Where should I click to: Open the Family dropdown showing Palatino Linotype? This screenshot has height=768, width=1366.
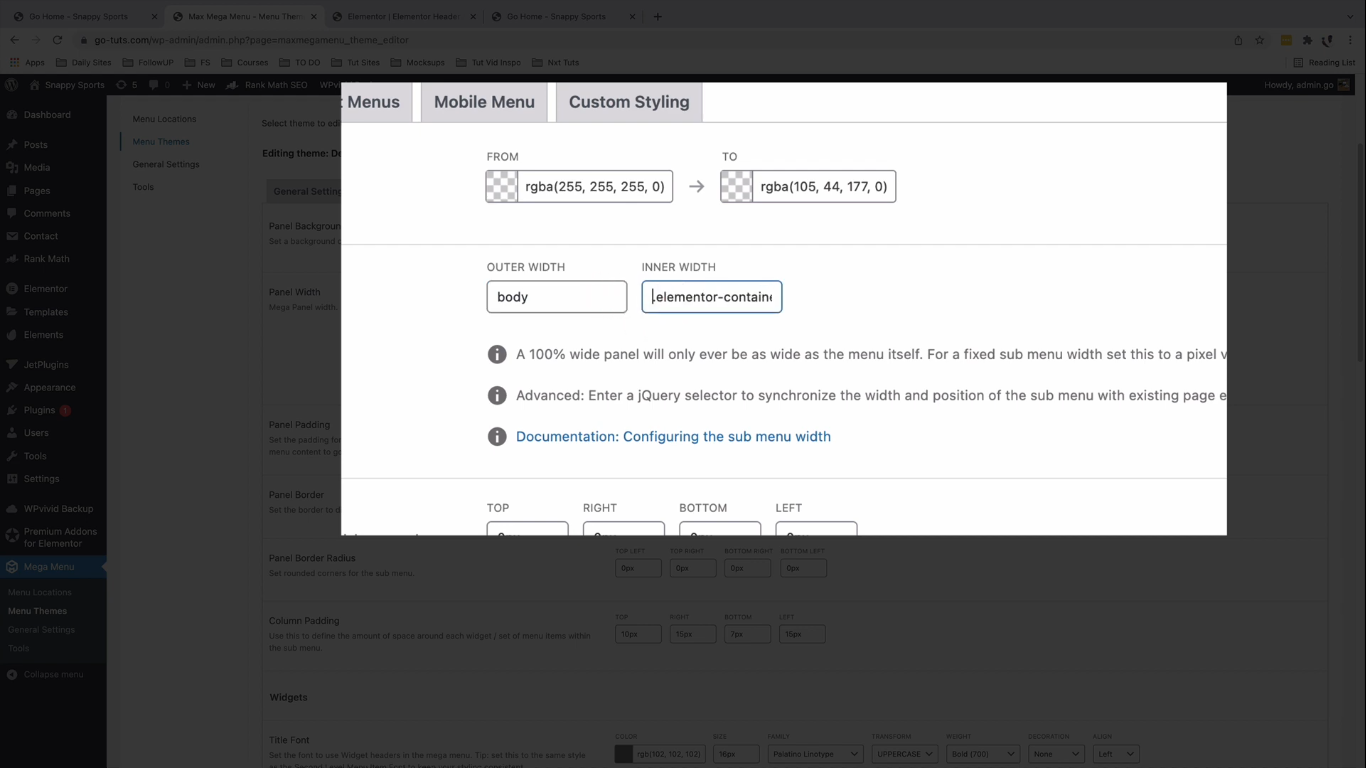click(814, 754)
